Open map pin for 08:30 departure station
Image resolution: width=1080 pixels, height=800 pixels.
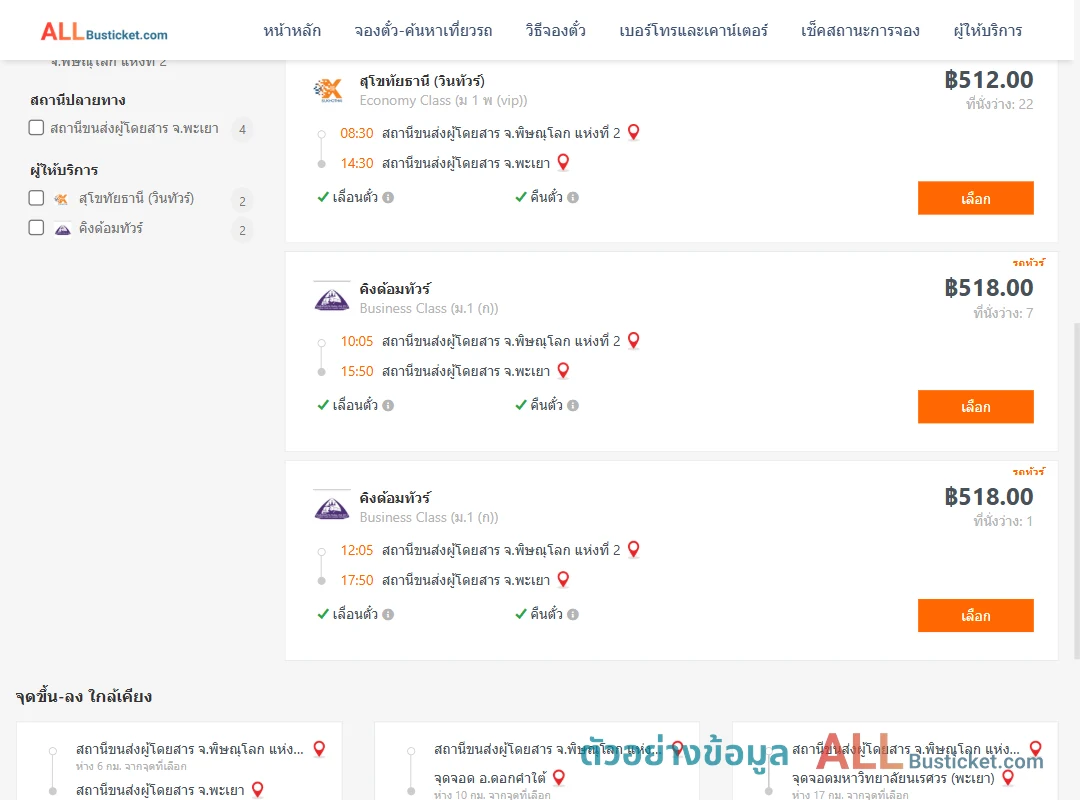(x=634, y=132)
